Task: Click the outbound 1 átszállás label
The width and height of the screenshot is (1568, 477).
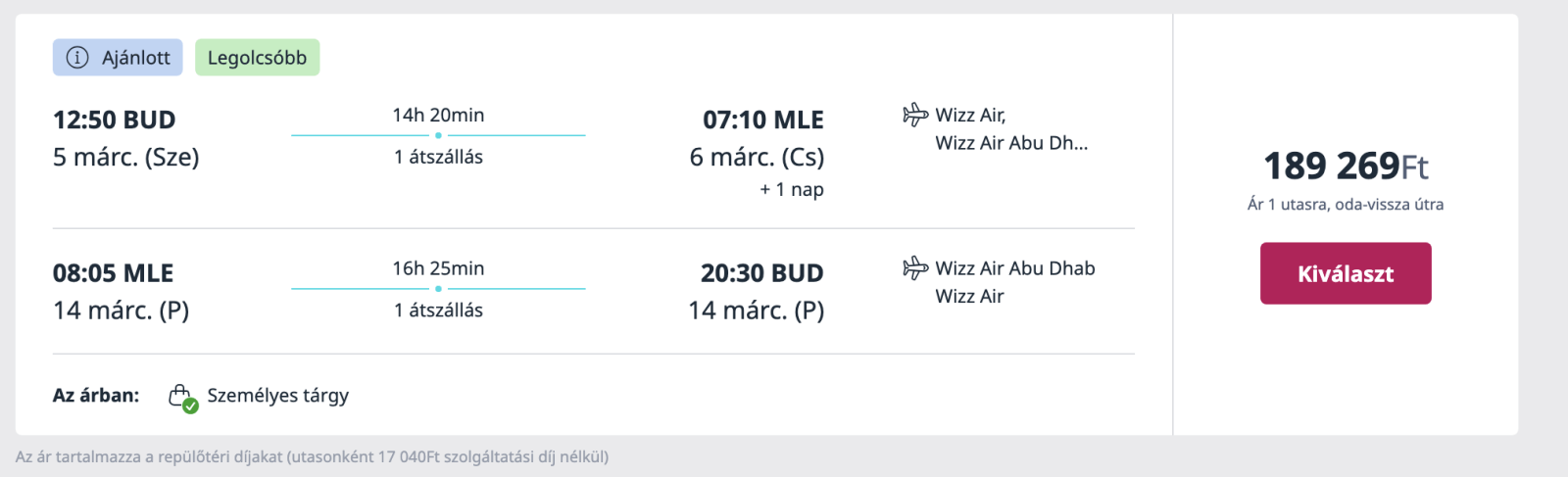Action: click(x=438, y=157)
